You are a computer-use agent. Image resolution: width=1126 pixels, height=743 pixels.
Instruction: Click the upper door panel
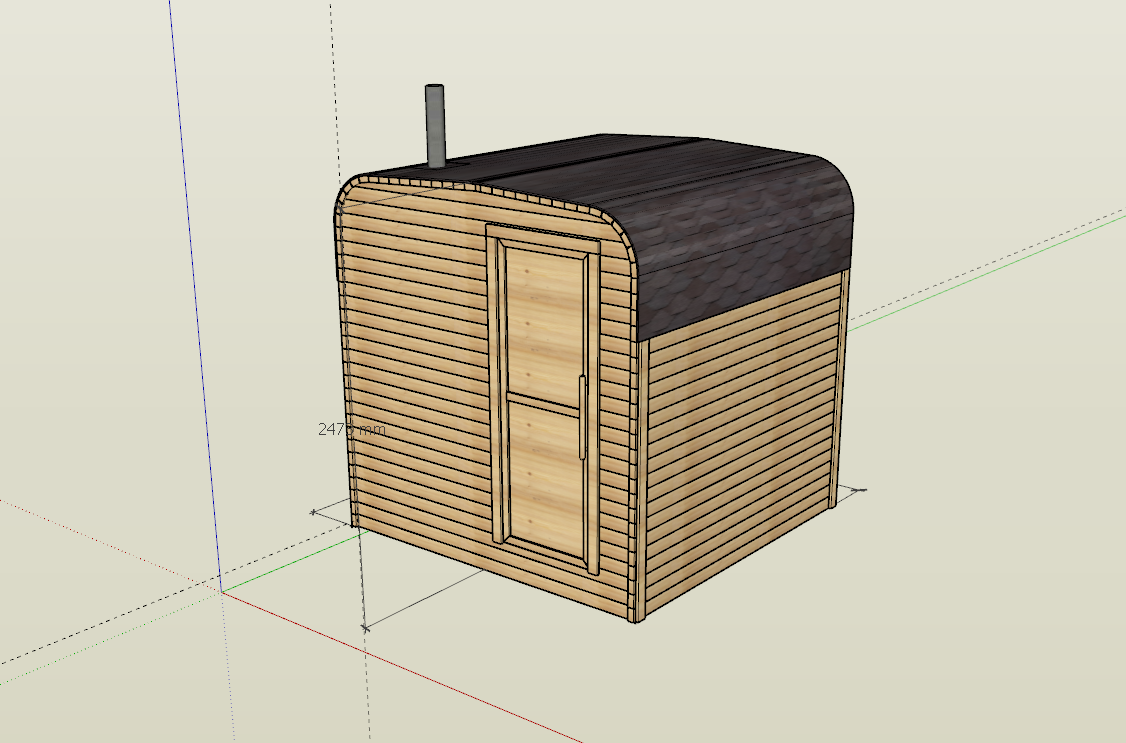[x=543, y=325]
